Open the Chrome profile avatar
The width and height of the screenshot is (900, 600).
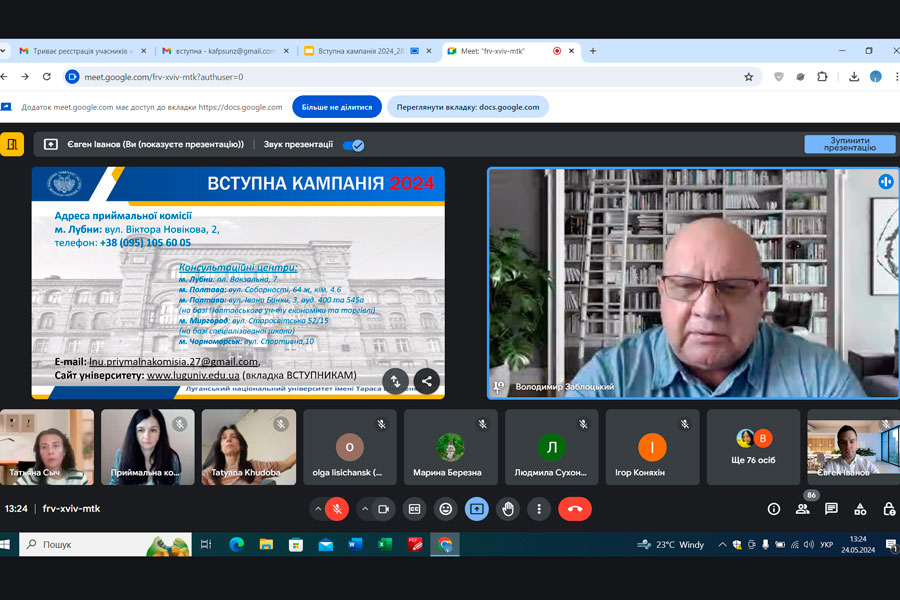click(x=876, y=76)
